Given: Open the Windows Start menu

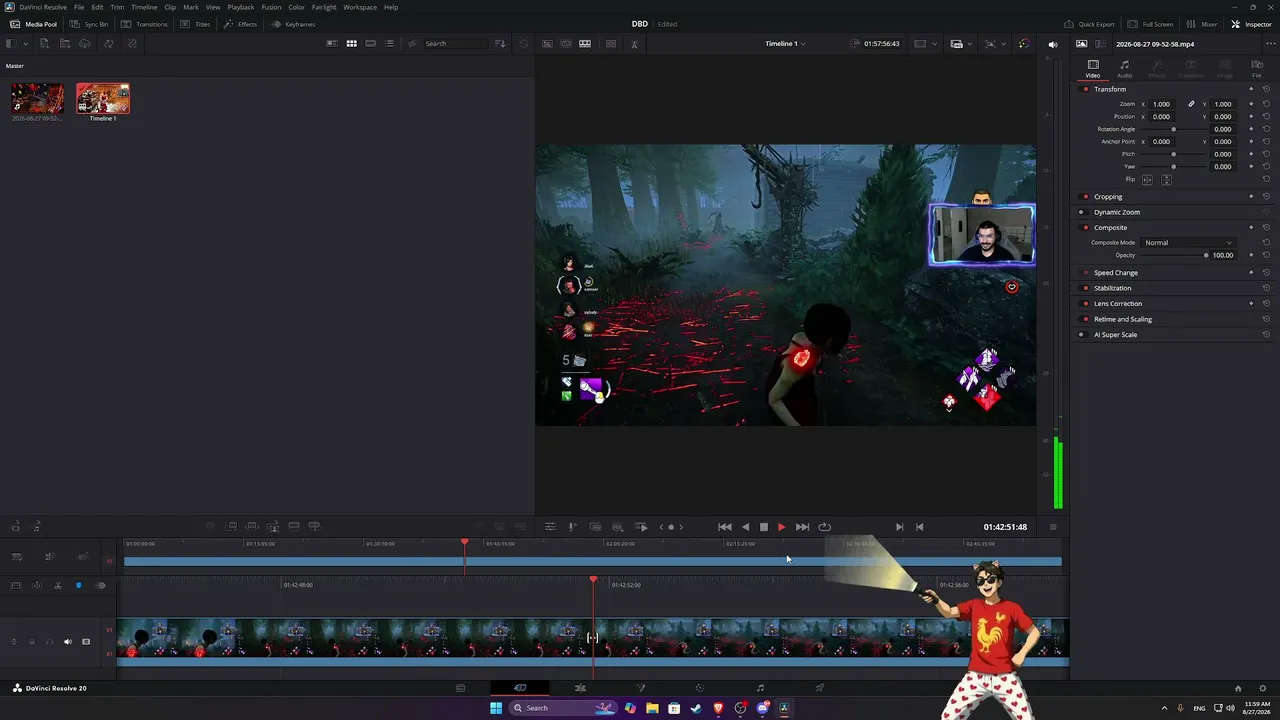Looking at the screenshot, I should click(x=495, y=708).
